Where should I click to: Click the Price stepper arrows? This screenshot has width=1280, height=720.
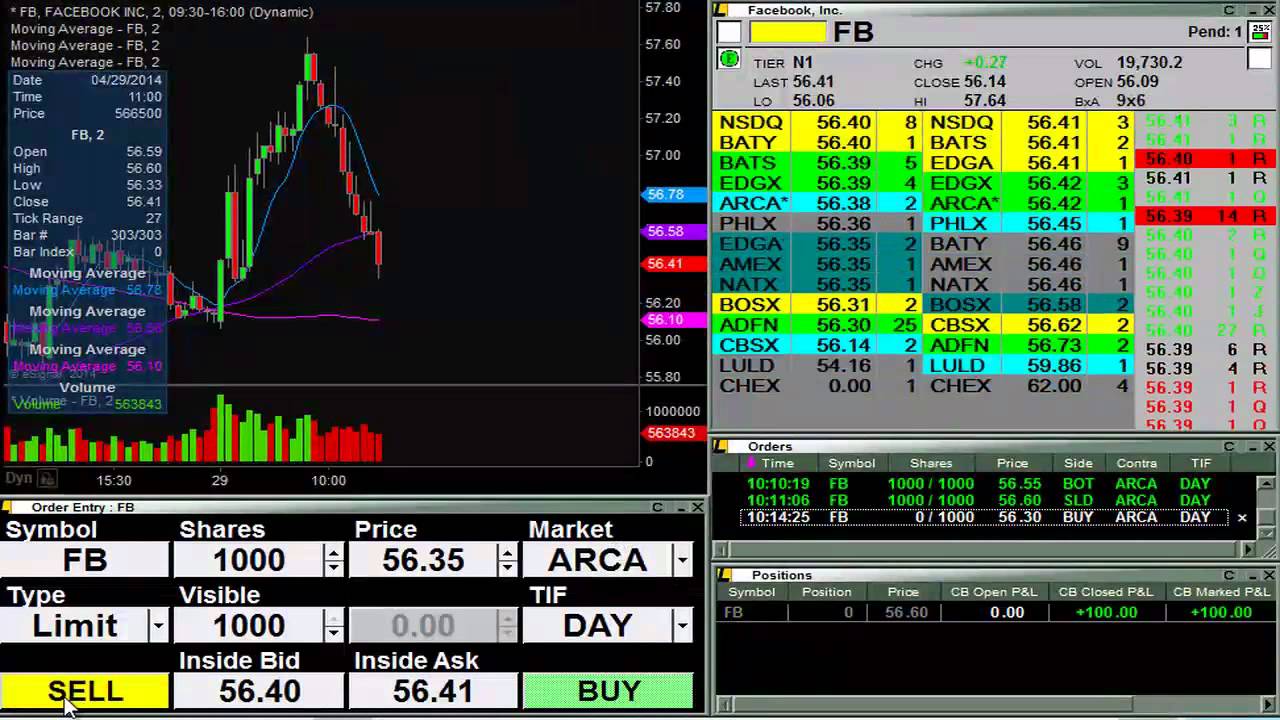coord(508,560)
